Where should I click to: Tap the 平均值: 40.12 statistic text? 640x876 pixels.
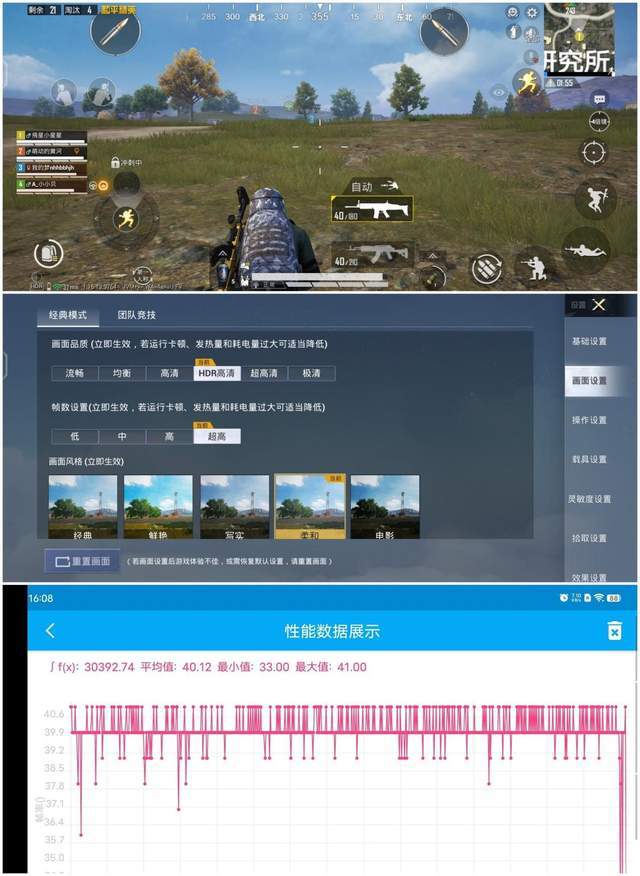pyautogui.click(x=176, y=667)
